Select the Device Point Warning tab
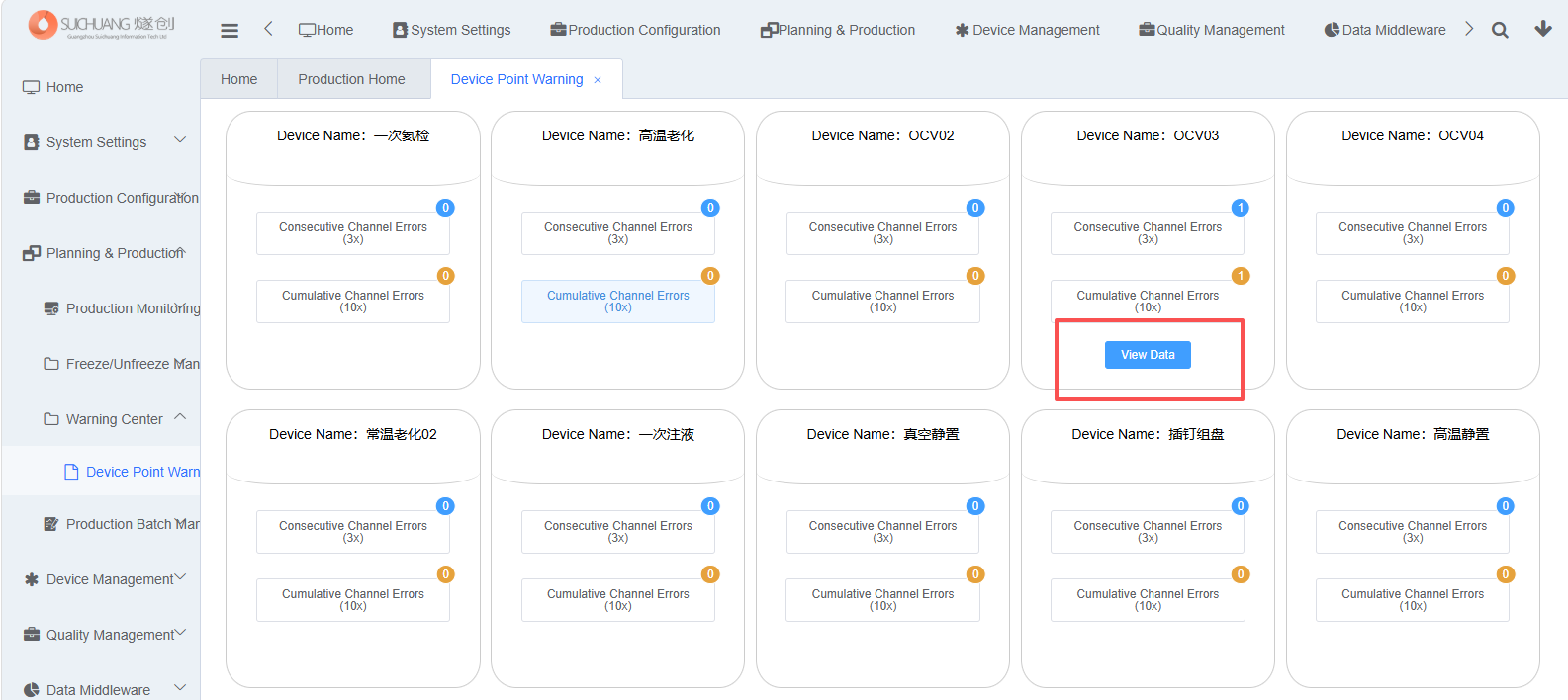 (517, 79)
